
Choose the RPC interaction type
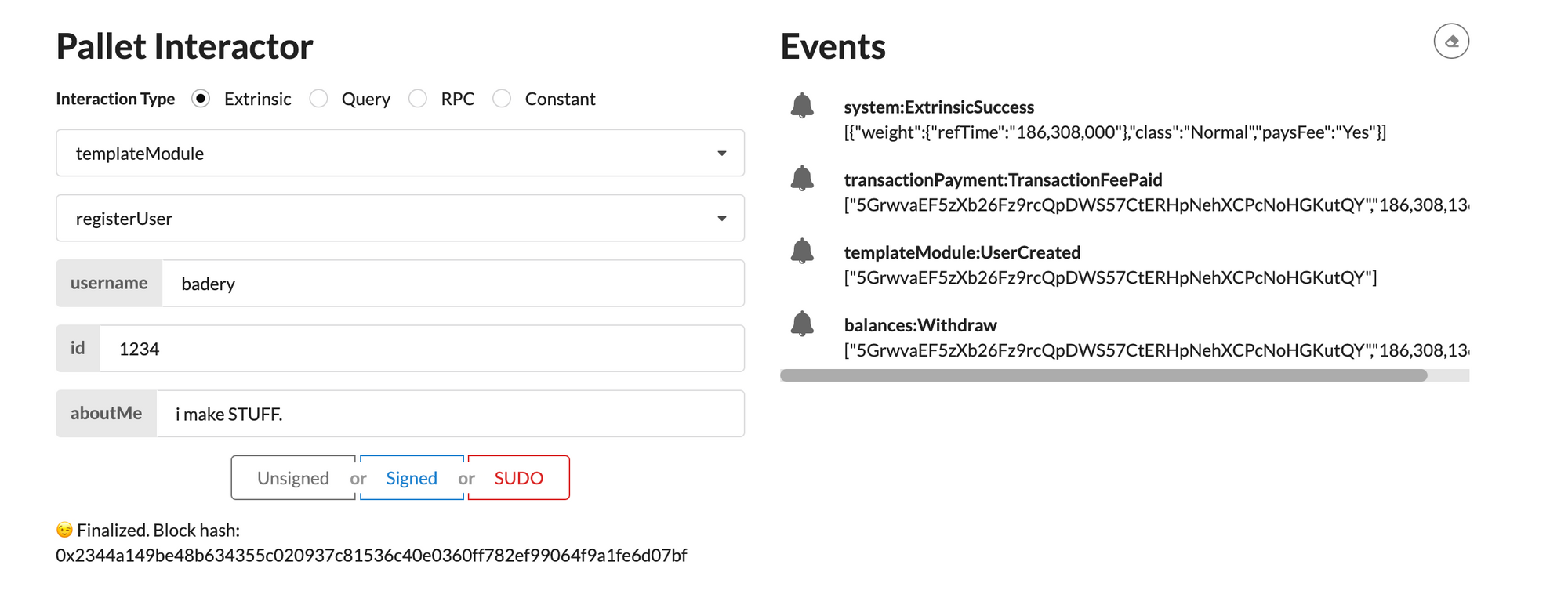[418, 99]
